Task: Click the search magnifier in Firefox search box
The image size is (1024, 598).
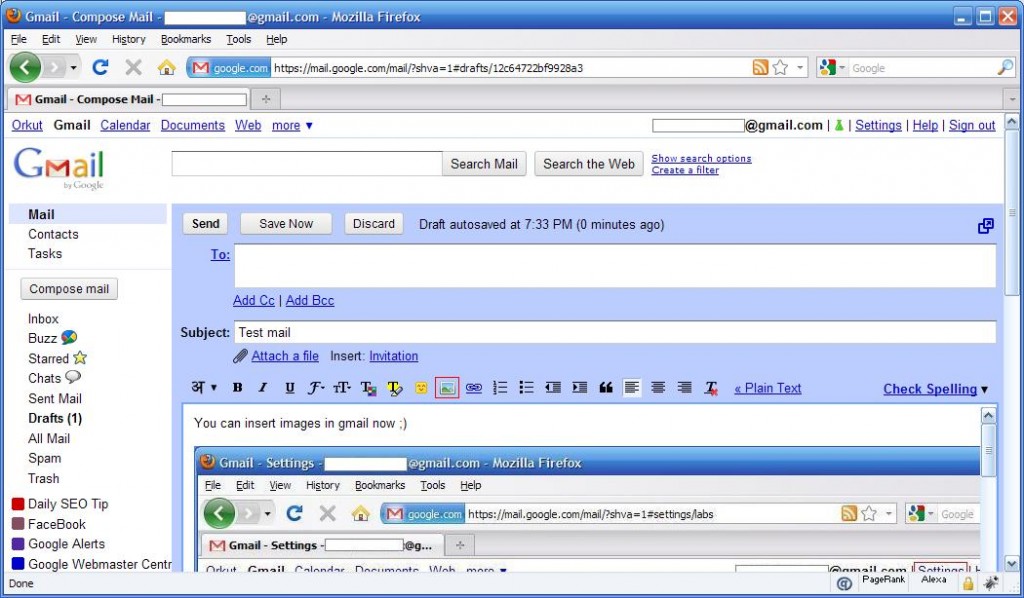Action: 1005,67
